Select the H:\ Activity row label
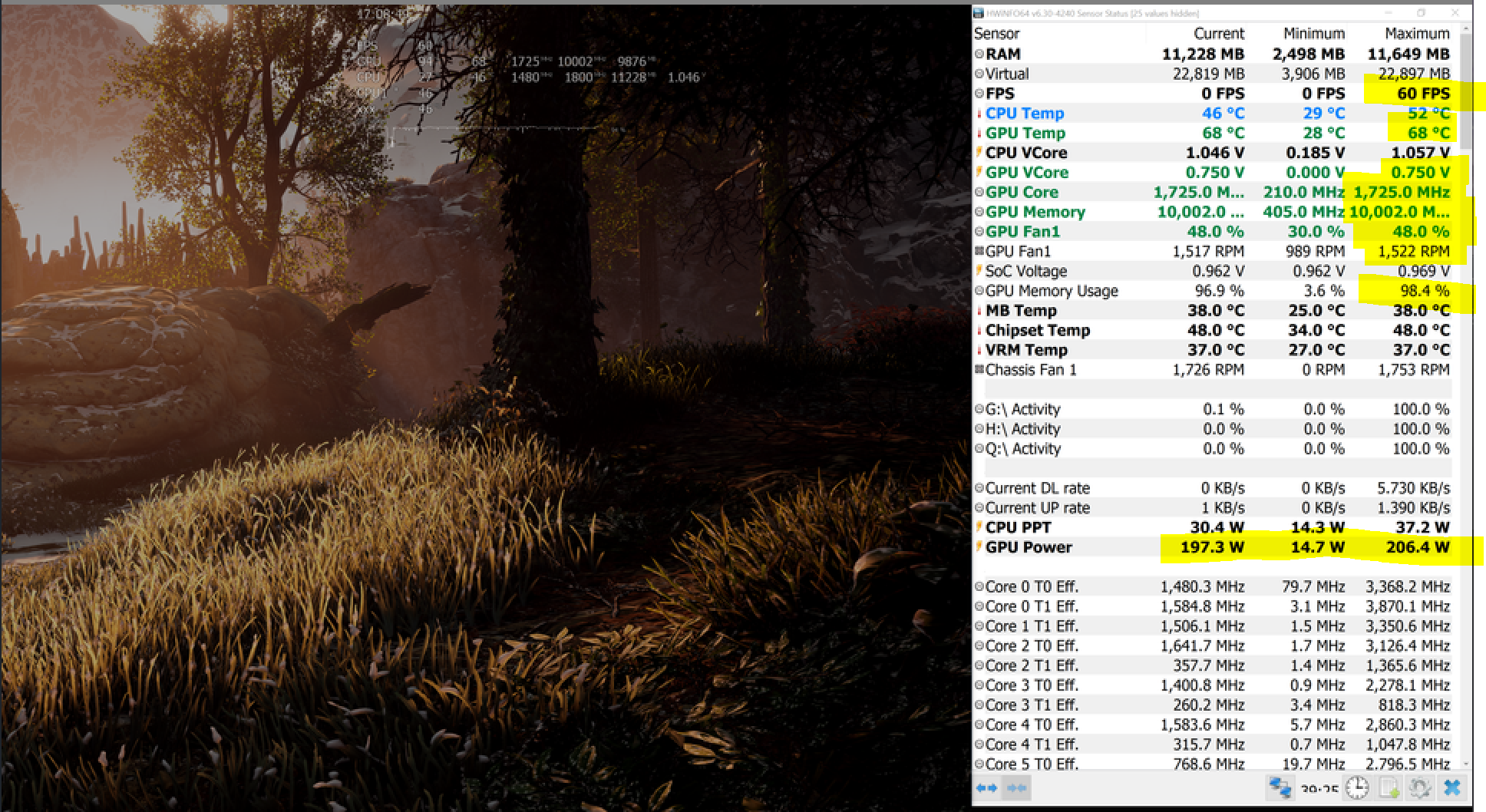 [x=1022, y=429]
